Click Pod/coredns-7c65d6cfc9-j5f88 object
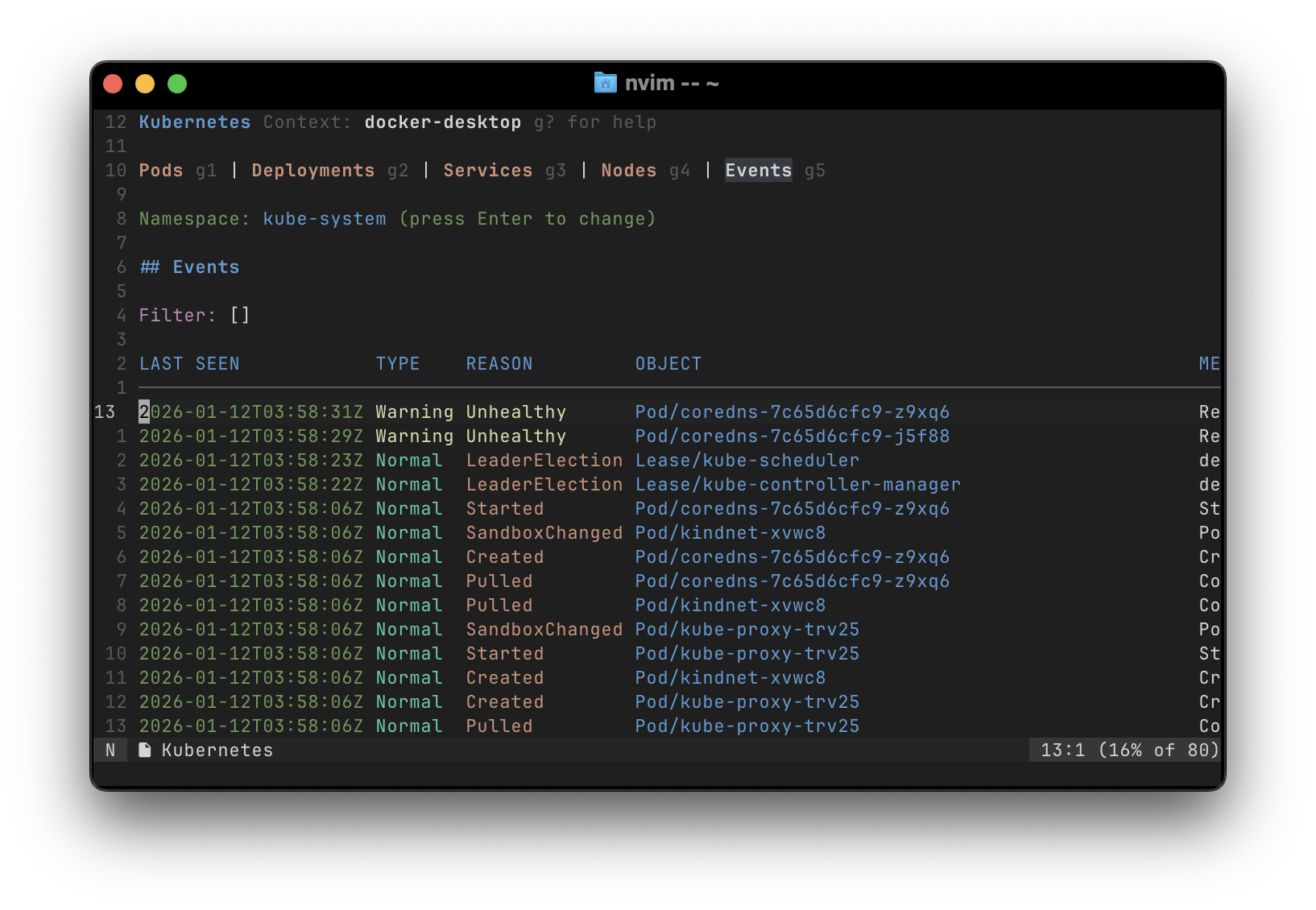The image size is (1316, 910). point(792,436)
